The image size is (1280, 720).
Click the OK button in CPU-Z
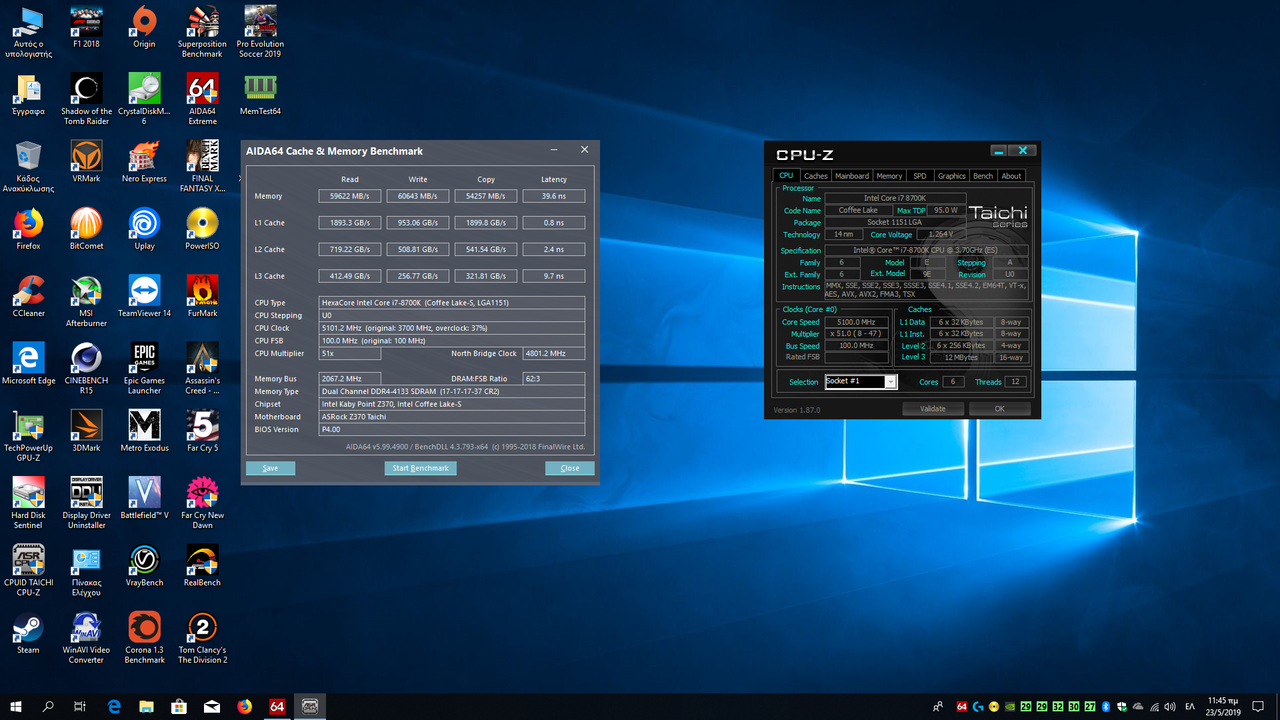click(x=999, y=408)
